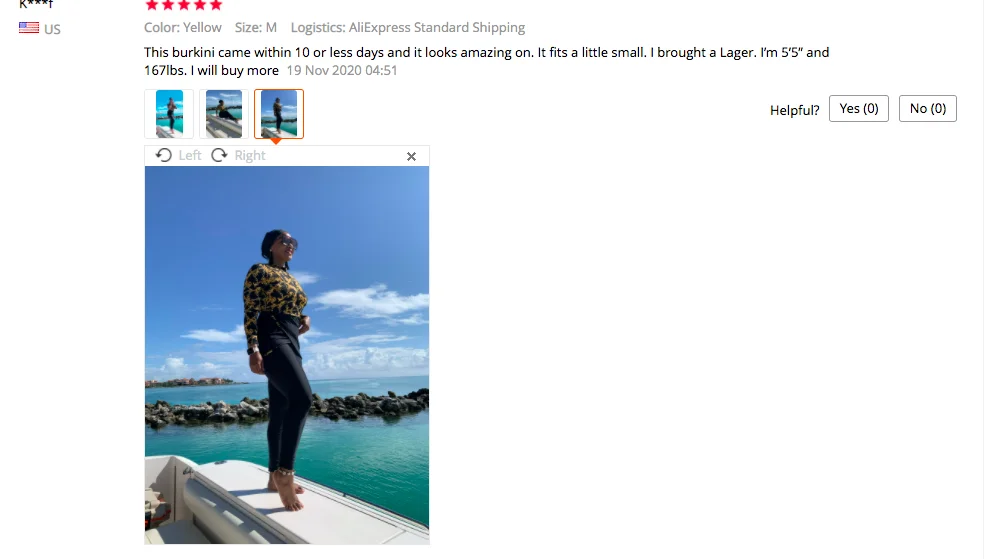Click the 'Helpful?' label
The image size is (984, 559).
pos(794,110)
